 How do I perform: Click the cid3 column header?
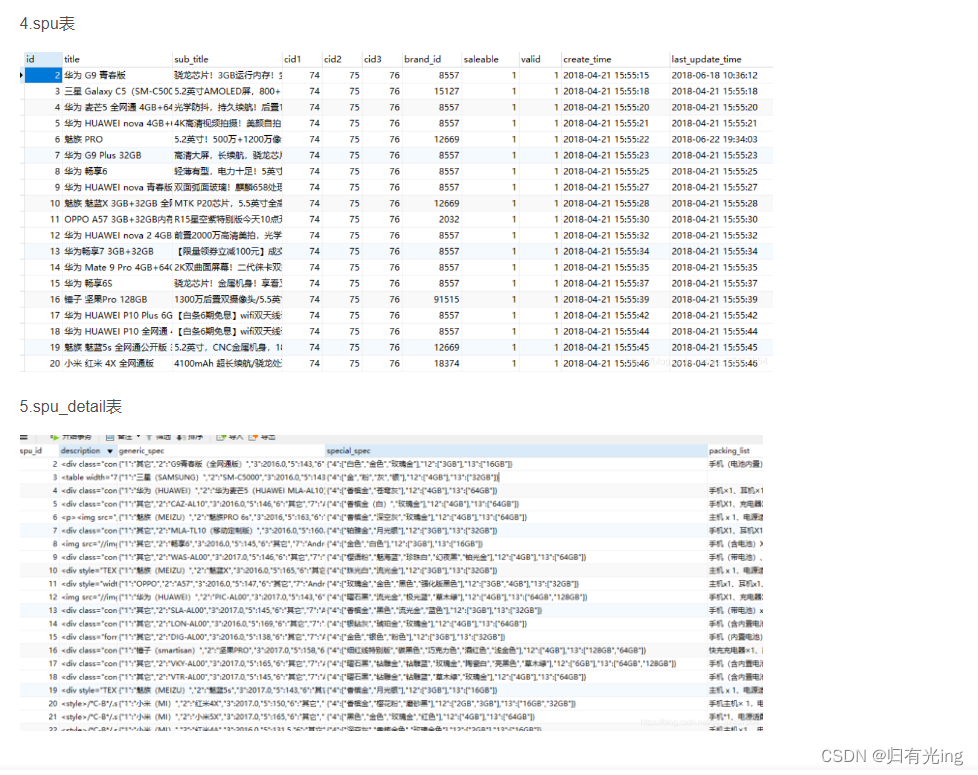382,59
